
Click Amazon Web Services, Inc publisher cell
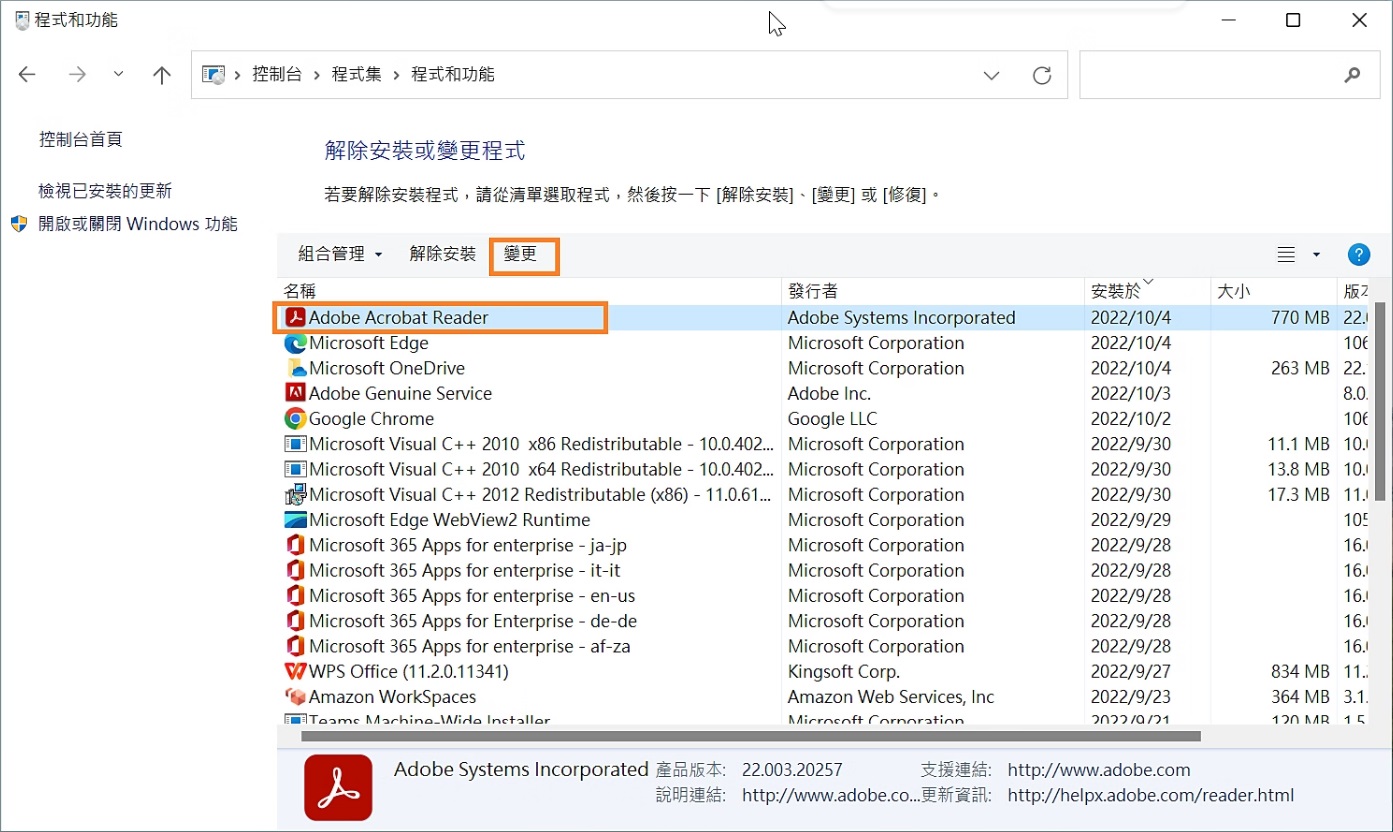pos(891,697)
